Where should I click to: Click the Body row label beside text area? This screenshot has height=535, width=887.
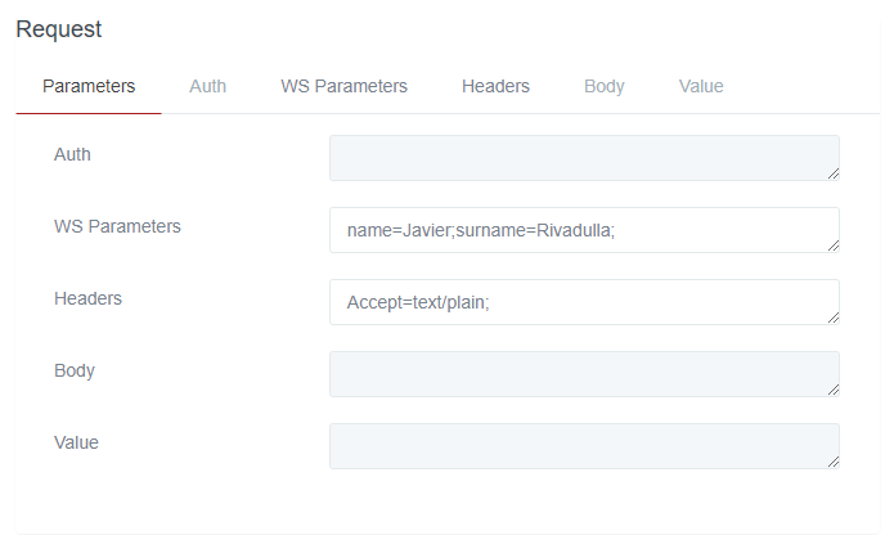[x=74, y=370]
